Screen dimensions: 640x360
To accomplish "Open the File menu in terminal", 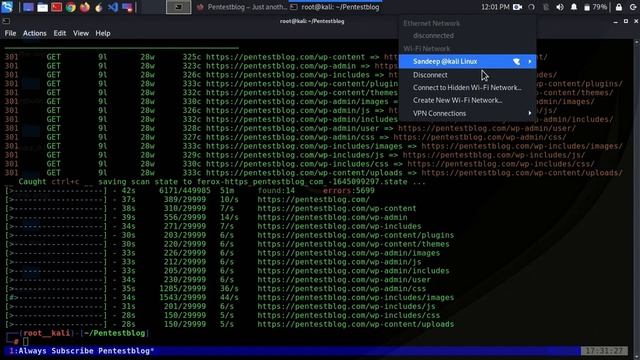I will click(x=10, y=33).
